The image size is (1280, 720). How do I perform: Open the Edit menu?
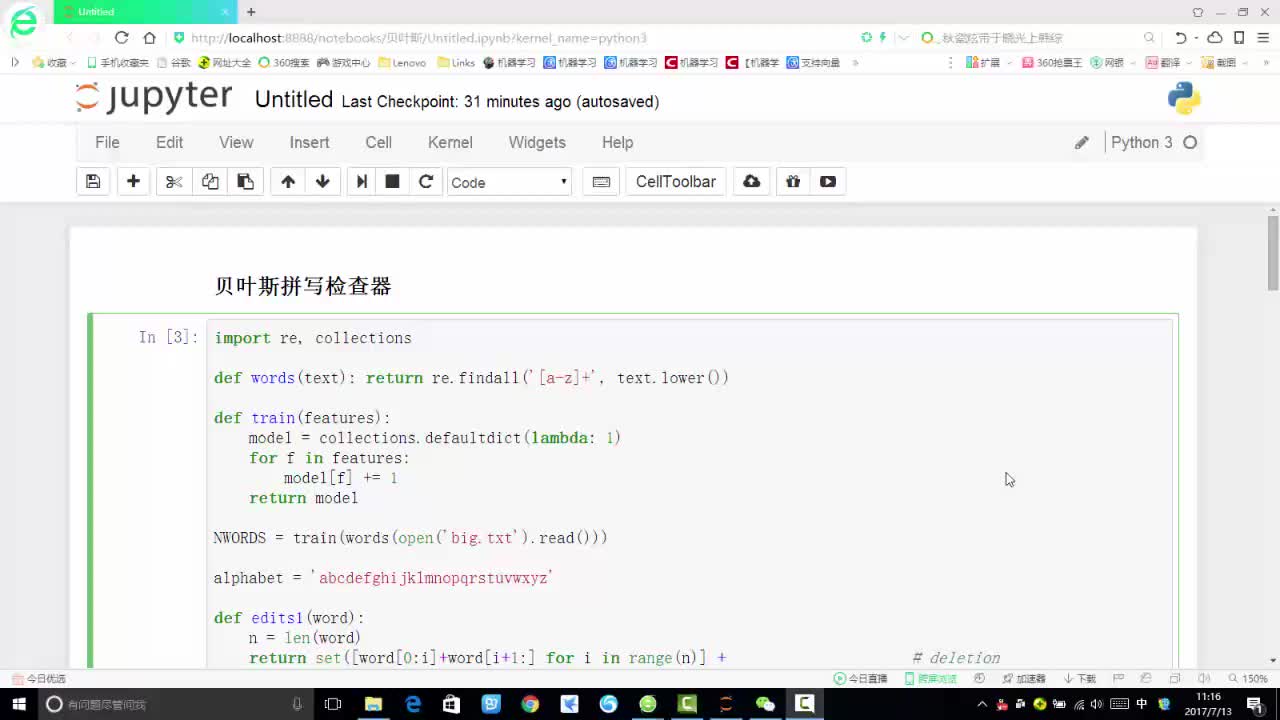pos(169,143)
